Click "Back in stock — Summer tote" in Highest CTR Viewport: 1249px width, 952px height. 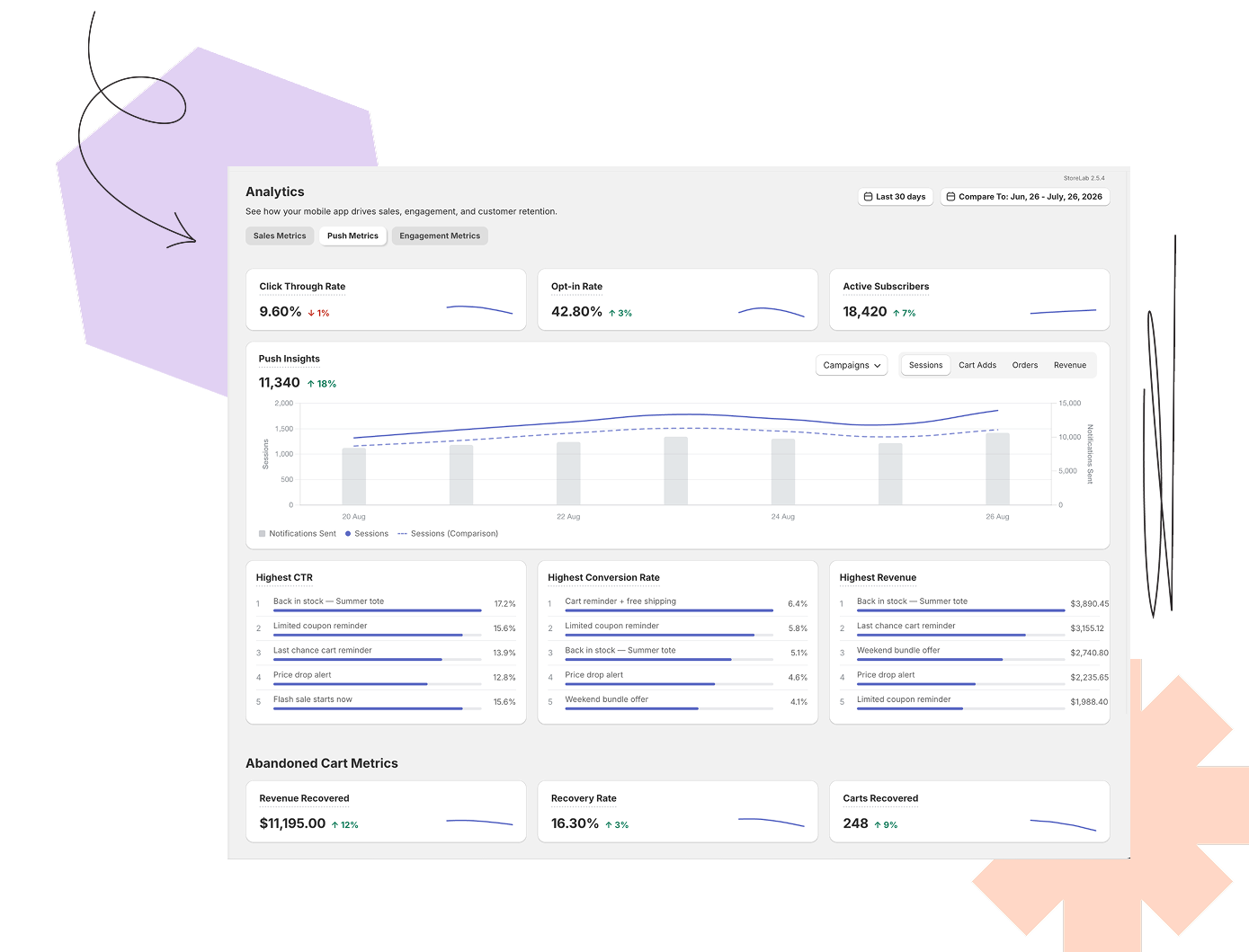point(328,601)
